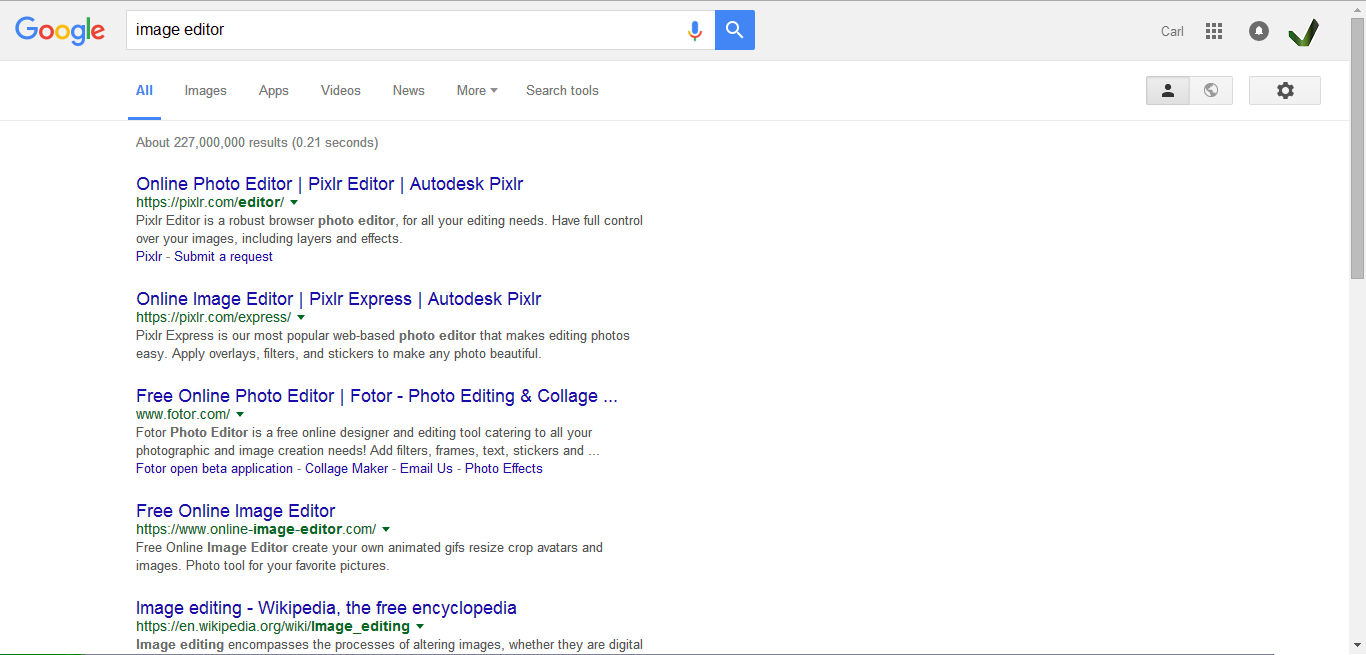The height and width of the screenshot is (655, 1366).
Task: Click scrollbar down arrow
Action: pos(1357,646)
